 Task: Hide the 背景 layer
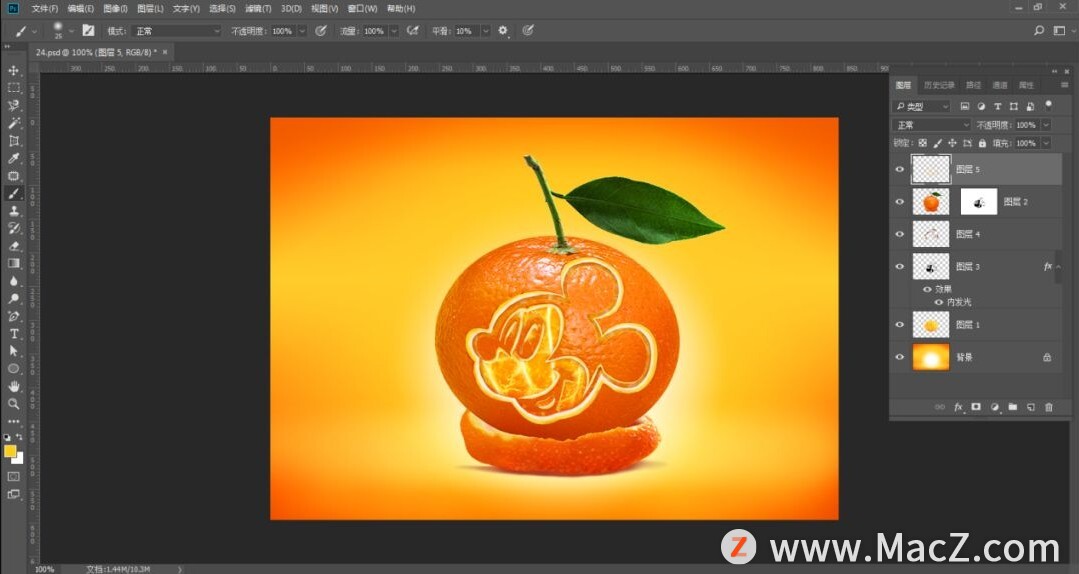pos(899,357)
